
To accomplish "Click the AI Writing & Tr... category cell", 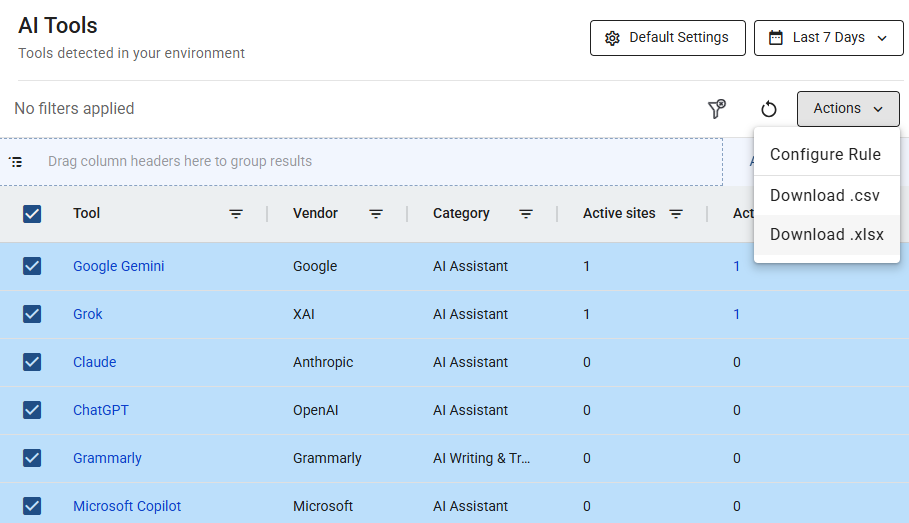I will click(x=481, y=458).
